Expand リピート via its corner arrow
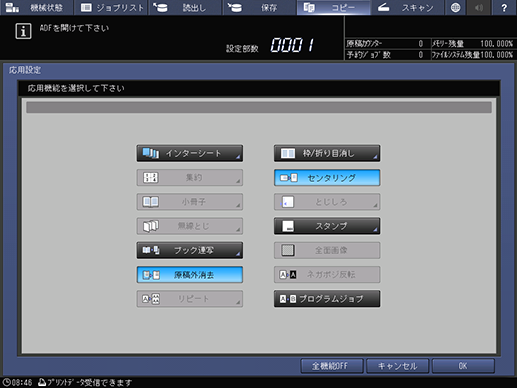 tap(238, 303)
